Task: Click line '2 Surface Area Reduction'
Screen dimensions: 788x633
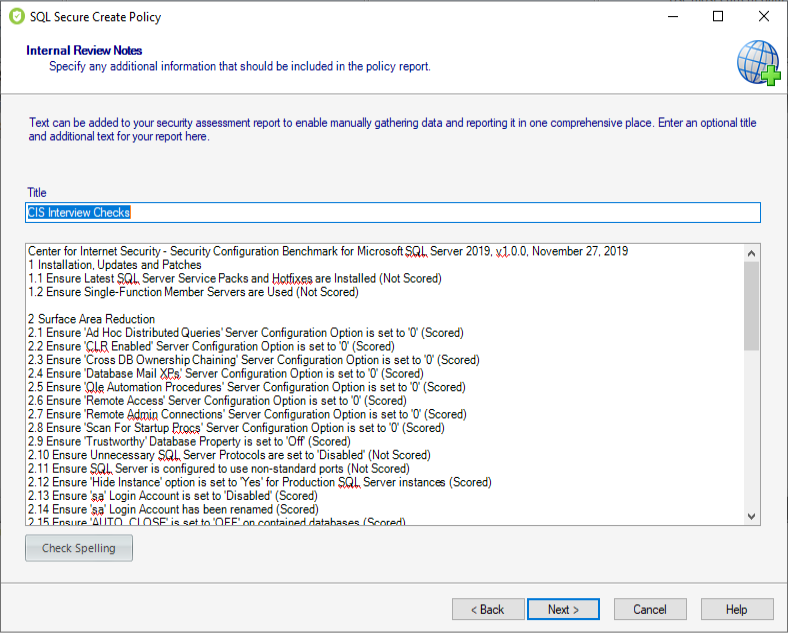Action: (x=91, y=319)
